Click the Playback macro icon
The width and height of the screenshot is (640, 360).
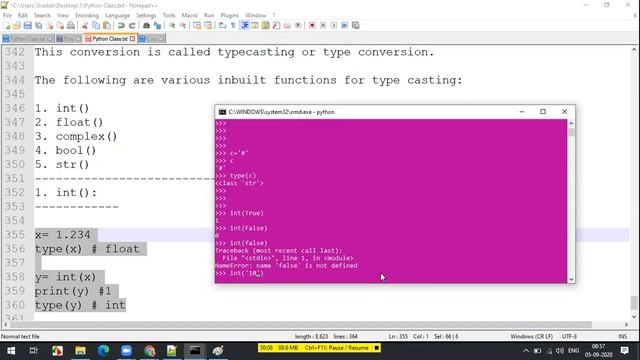[x=334, y=26]
